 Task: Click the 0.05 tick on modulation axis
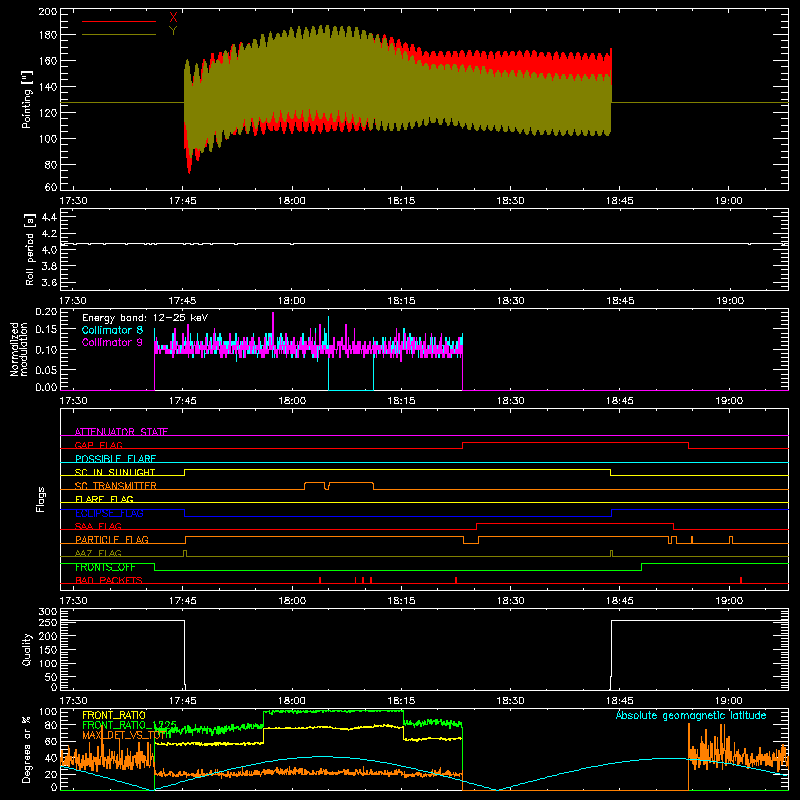tap(46, 369)
